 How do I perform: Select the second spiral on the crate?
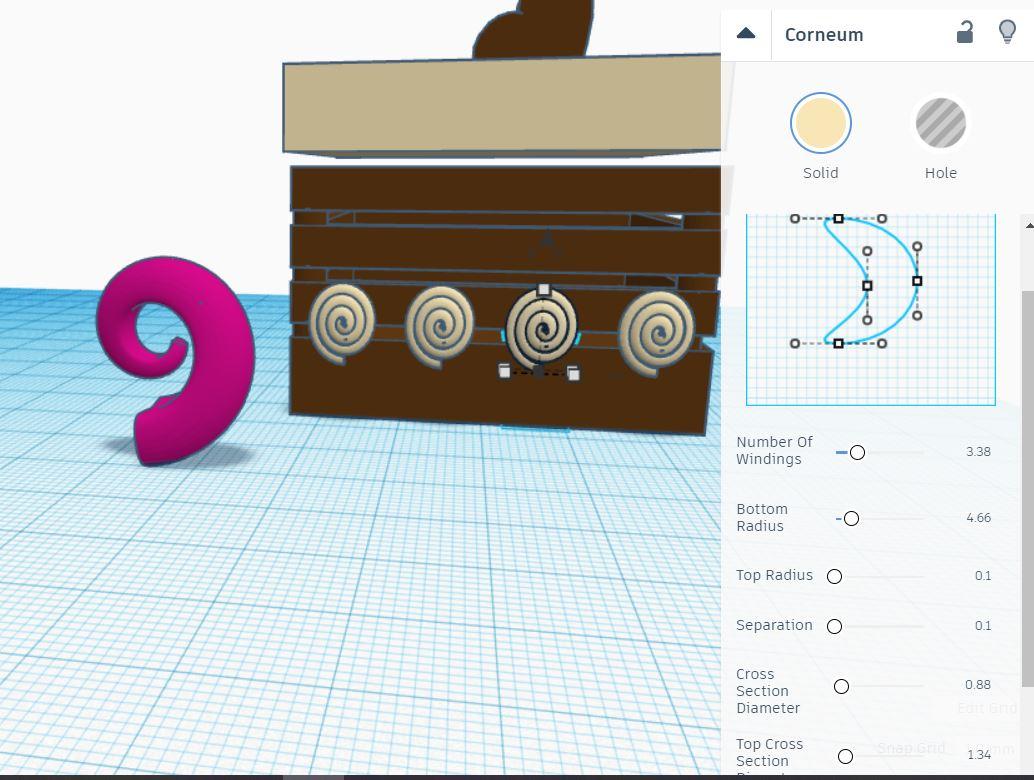click(x=439, y=326)
